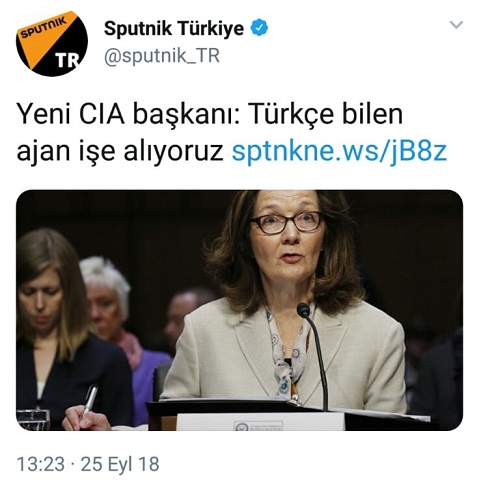
Task: Select the tweet text starting 'Yeni CIA başkanı'
Action: pos(231,132)
